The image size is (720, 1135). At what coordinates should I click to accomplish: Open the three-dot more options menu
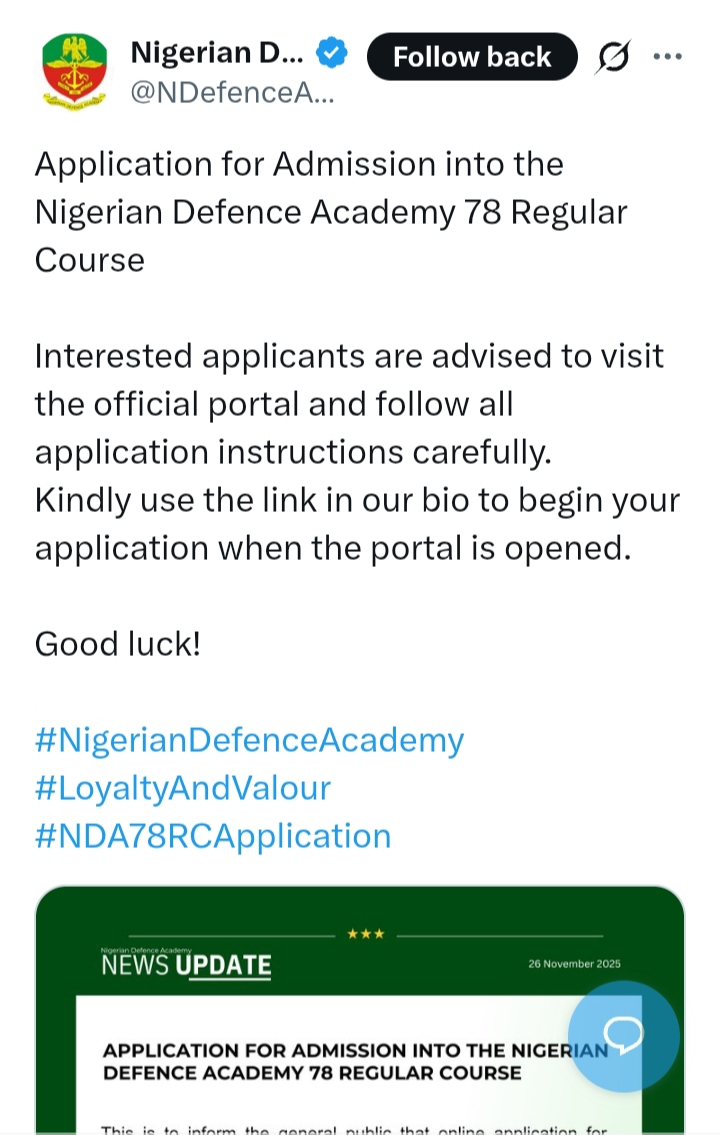pyautogui.click(x=667, y=56)
